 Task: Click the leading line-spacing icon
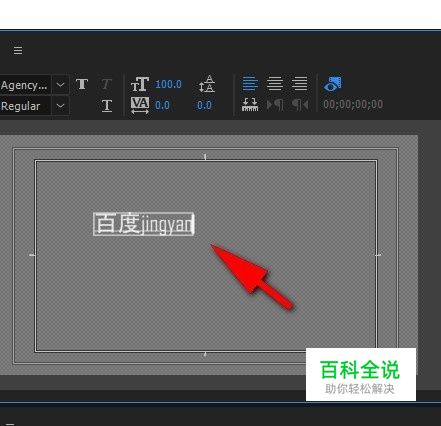pyautogui.click(x=207, y=84)
